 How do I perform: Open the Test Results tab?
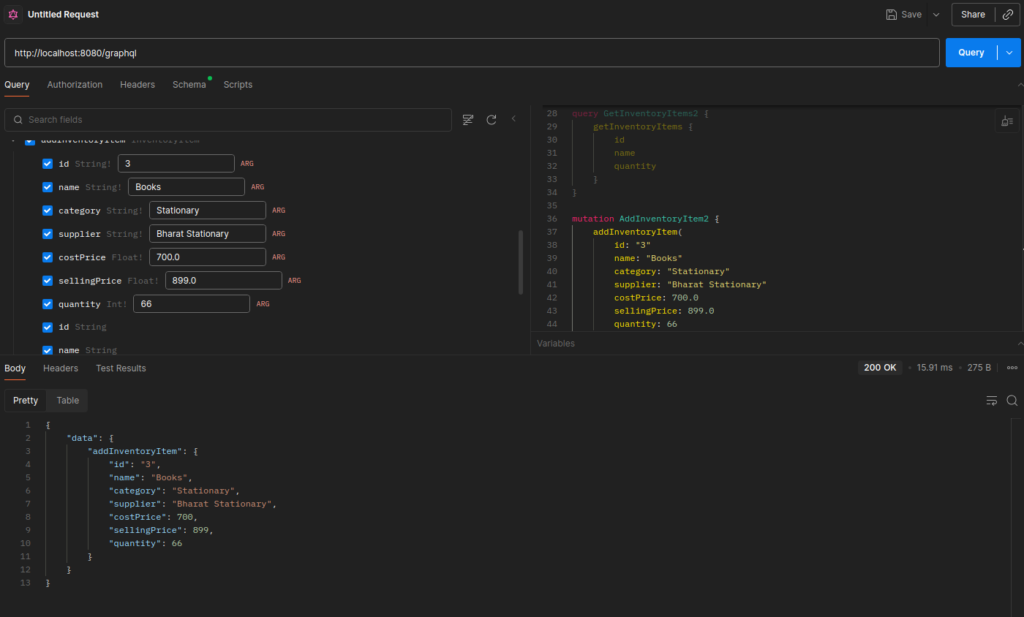tap(121, 367)
